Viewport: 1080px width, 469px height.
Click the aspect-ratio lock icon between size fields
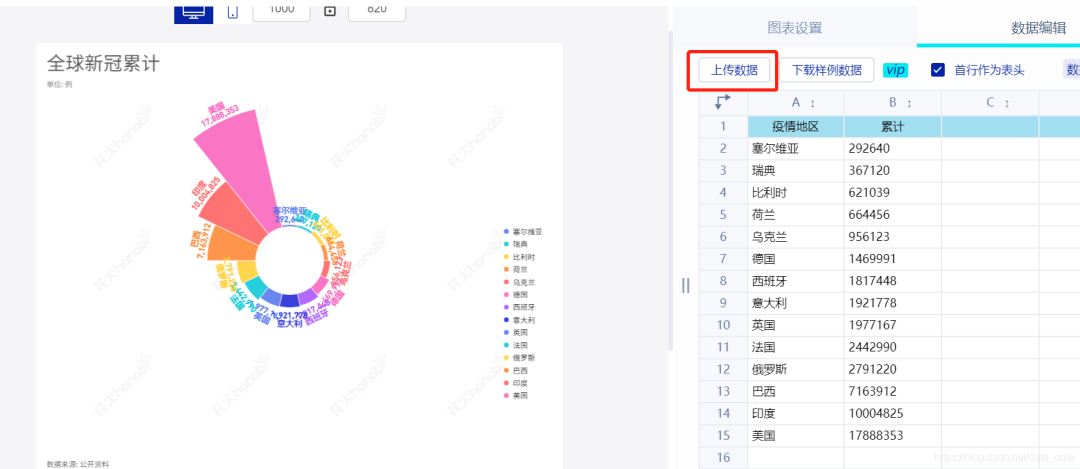[330, 10]
